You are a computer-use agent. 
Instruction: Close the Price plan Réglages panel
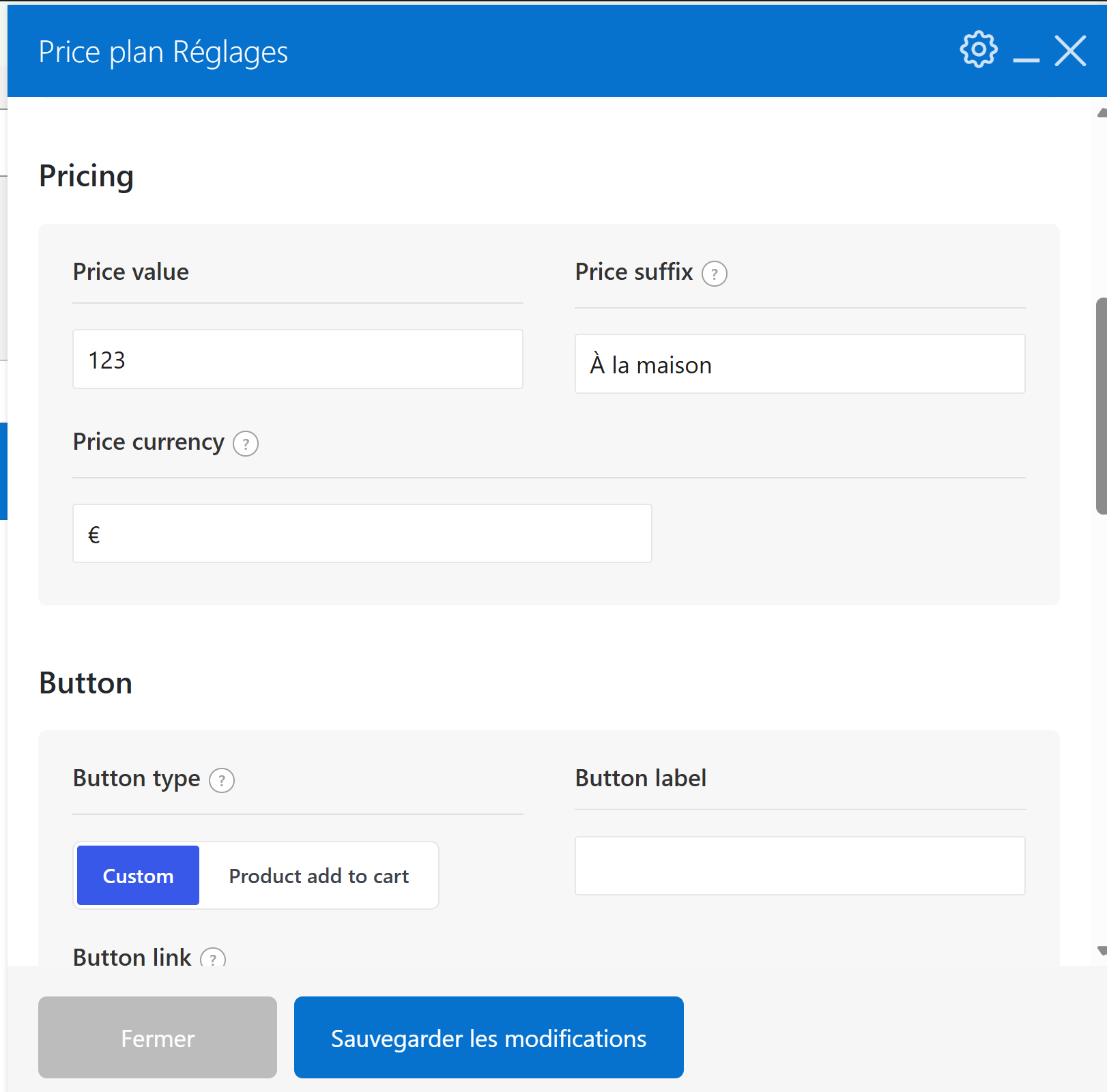click(x=1070, y=51)
